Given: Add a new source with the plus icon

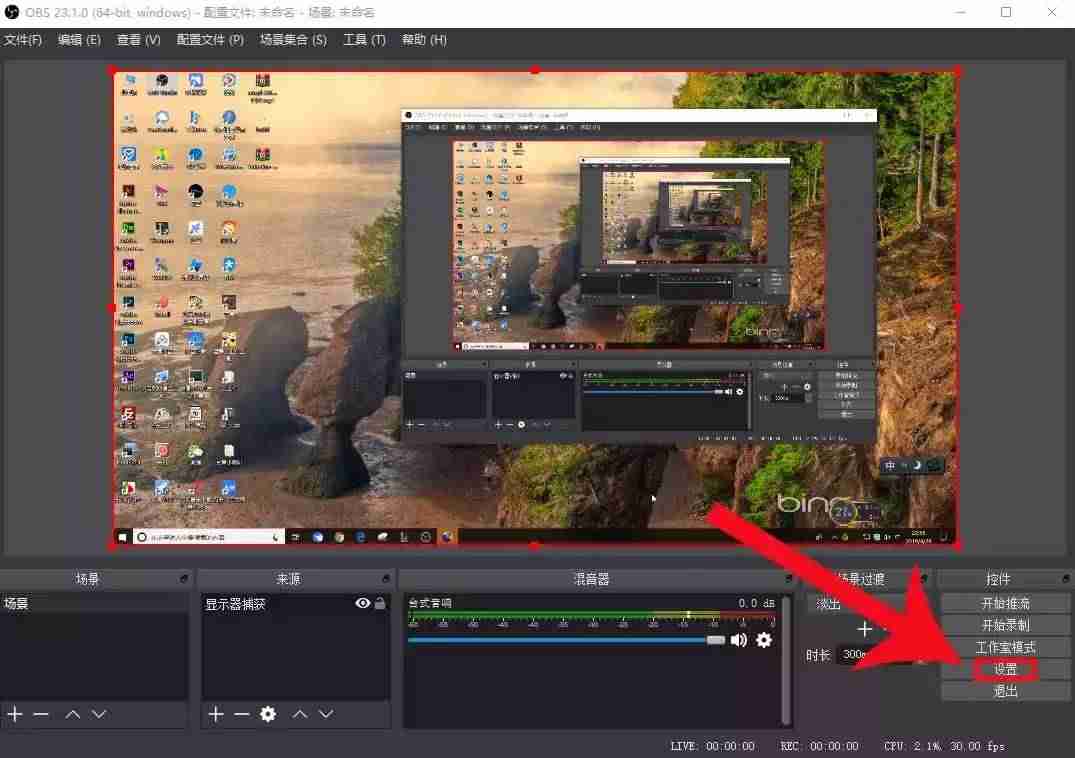Looking at the screenshot, I should (216, 714).
